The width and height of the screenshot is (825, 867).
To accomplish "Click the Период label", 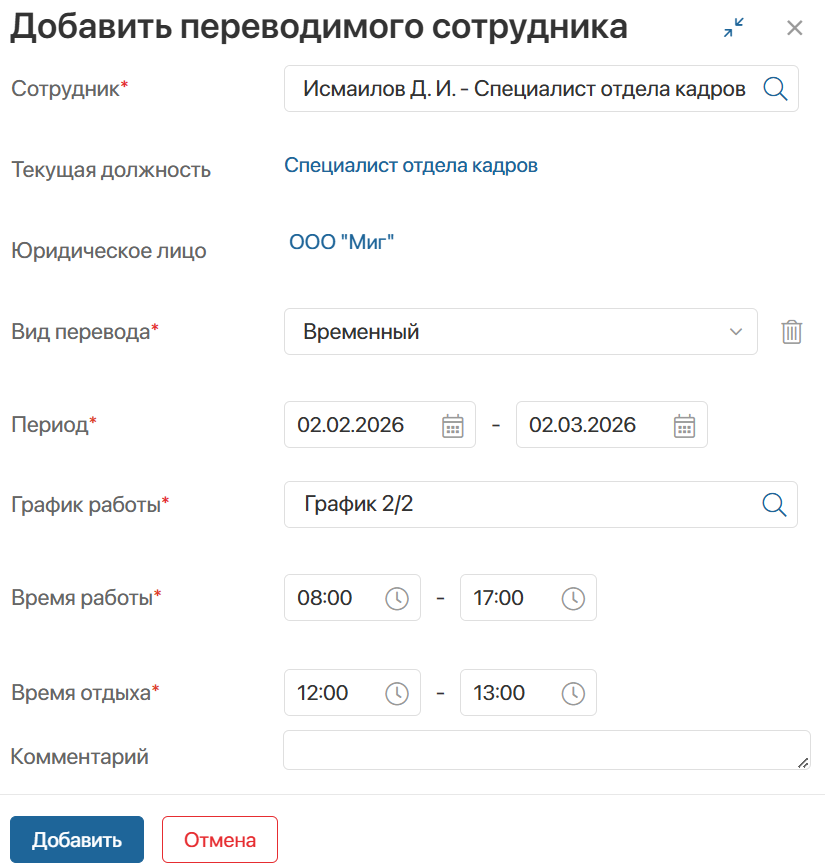I will coord(54,425).
